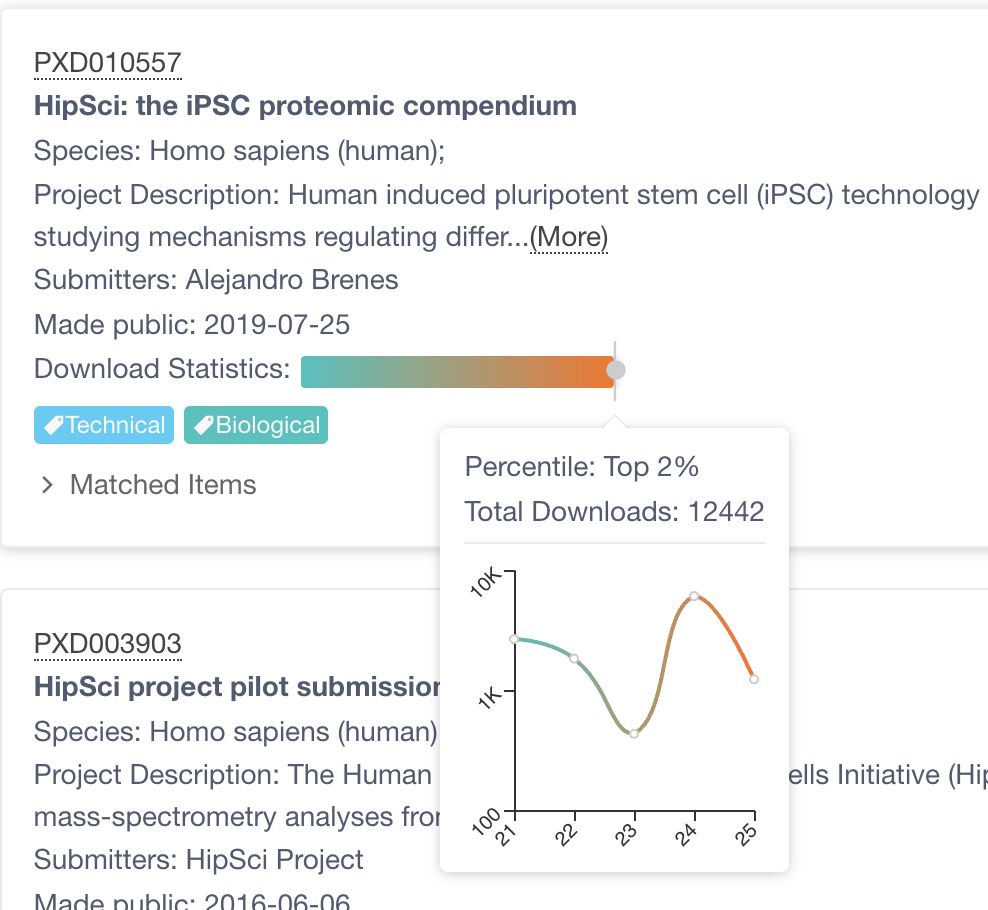Click the Total Downloads: 12442 text
The width and height of the screenshot is (988, 910).
pyautogui.click(x=614, y=512)
